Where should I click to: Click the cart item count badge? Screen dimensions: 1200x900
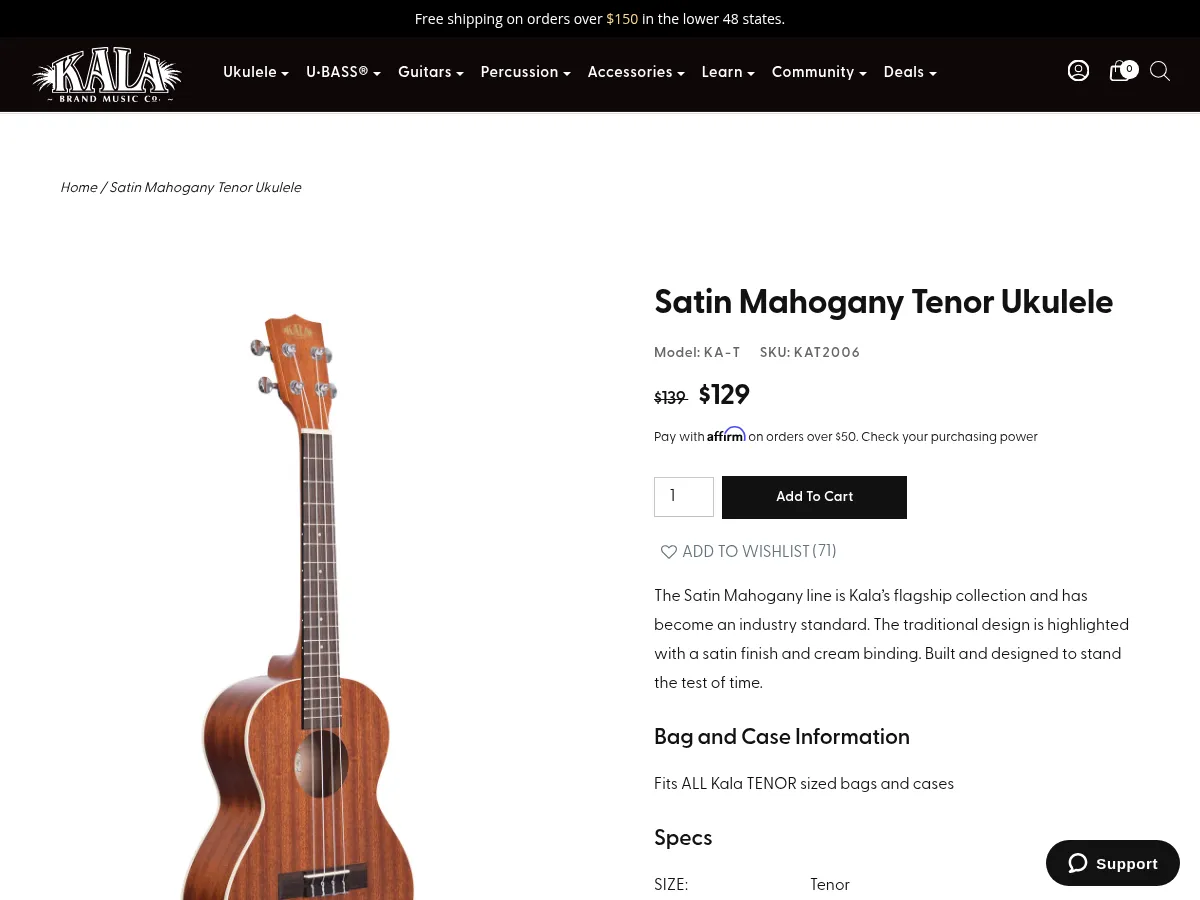[1129, 68]
